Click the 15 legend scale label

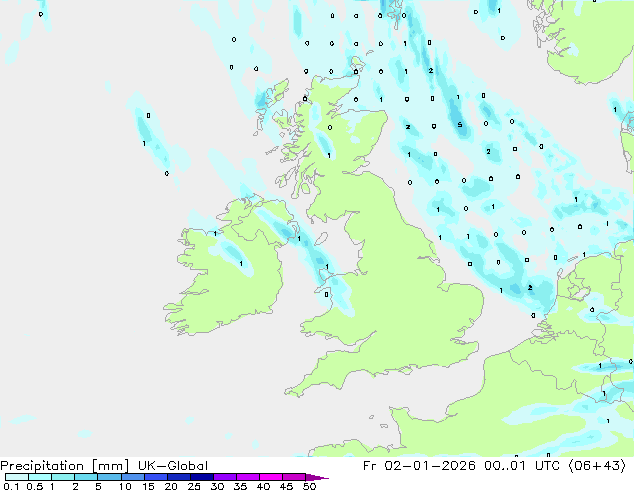(148, 486)
